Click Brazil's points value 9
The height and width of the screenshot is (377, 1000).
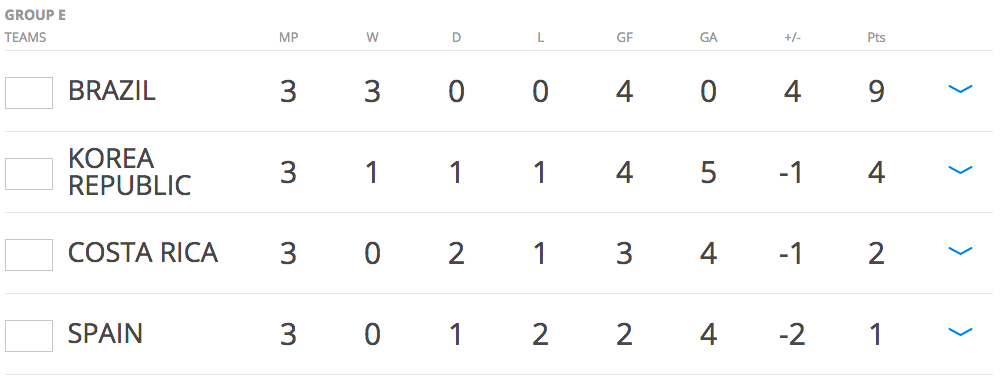(876, 92)
